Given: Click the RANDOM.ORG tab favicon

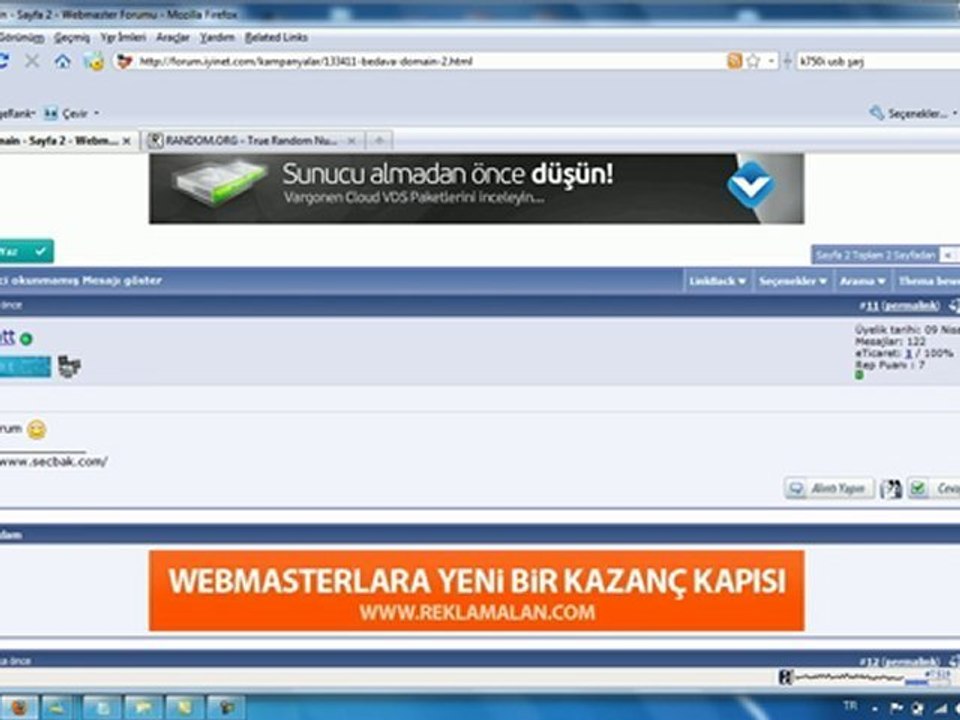Looking at the screenshot, I should tap(156, 141).
